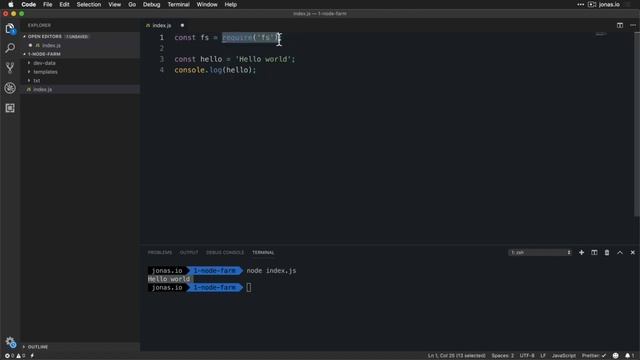Open the Explorer view in the activity bar
640x360 pixels.
coord(10,29)
